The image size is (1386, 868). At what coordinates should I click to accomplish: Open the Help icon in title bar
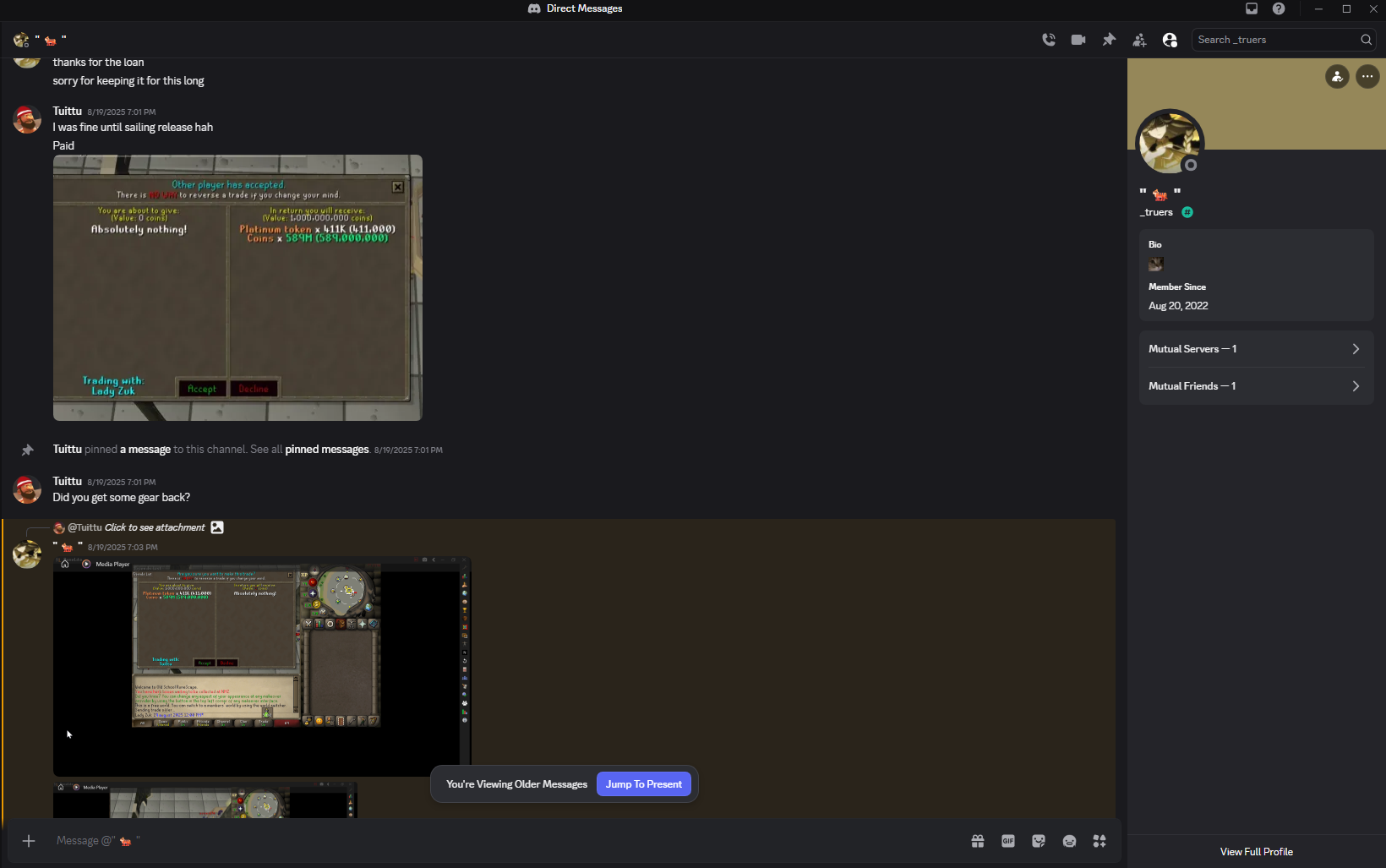1279,8
